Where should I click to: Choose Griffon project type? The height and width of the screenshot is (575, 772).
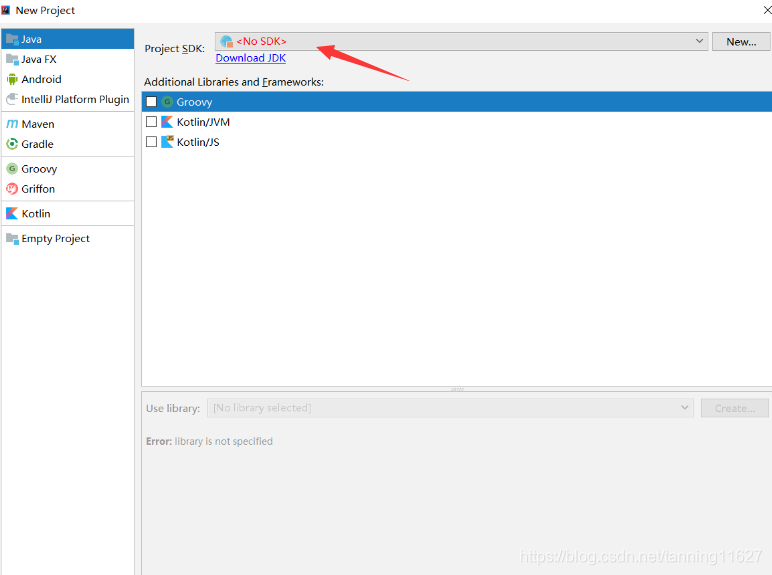coord(67,189)
